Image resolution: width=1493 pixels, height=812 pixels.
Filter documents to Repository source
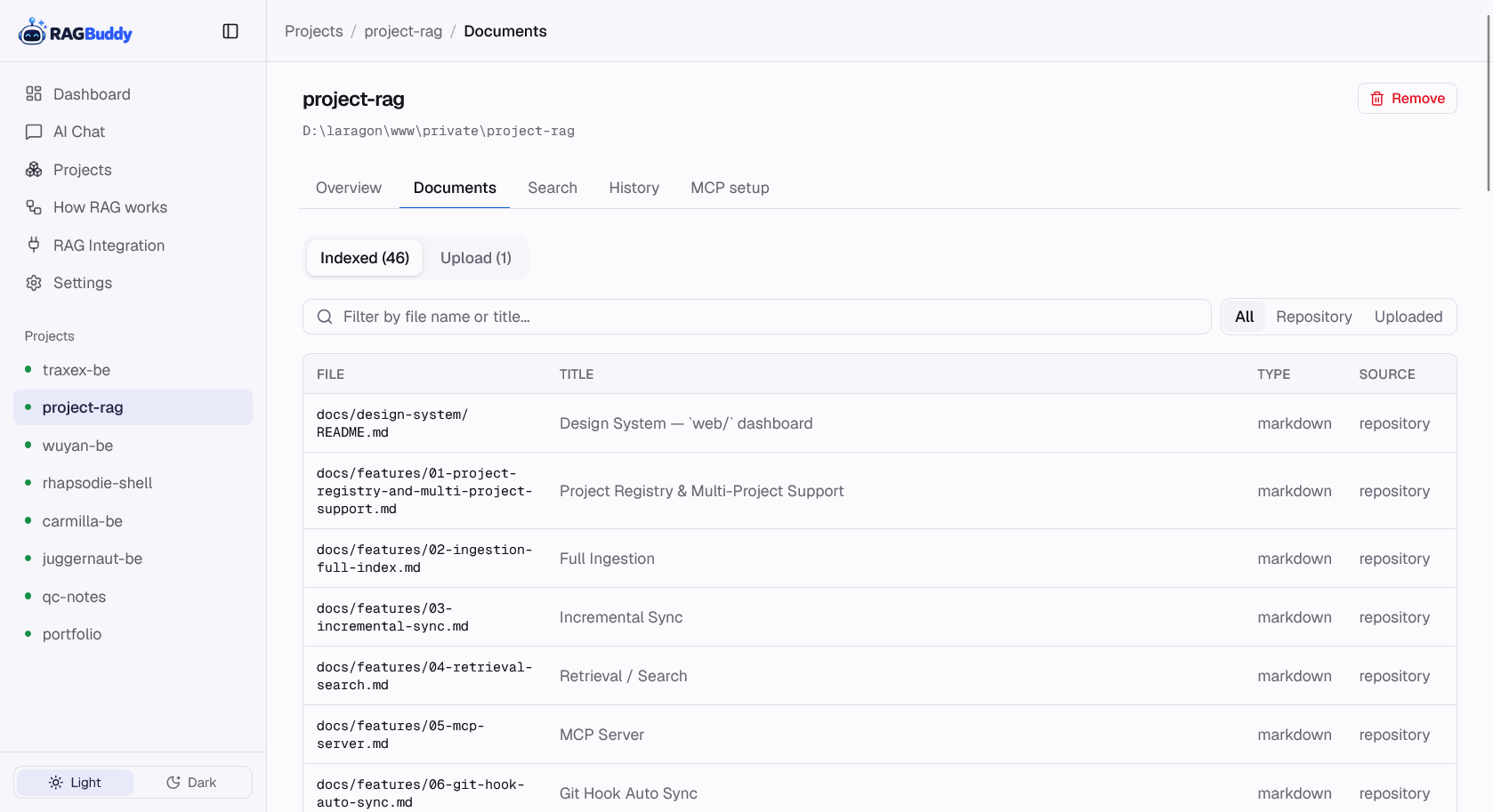coord(1313,317)
